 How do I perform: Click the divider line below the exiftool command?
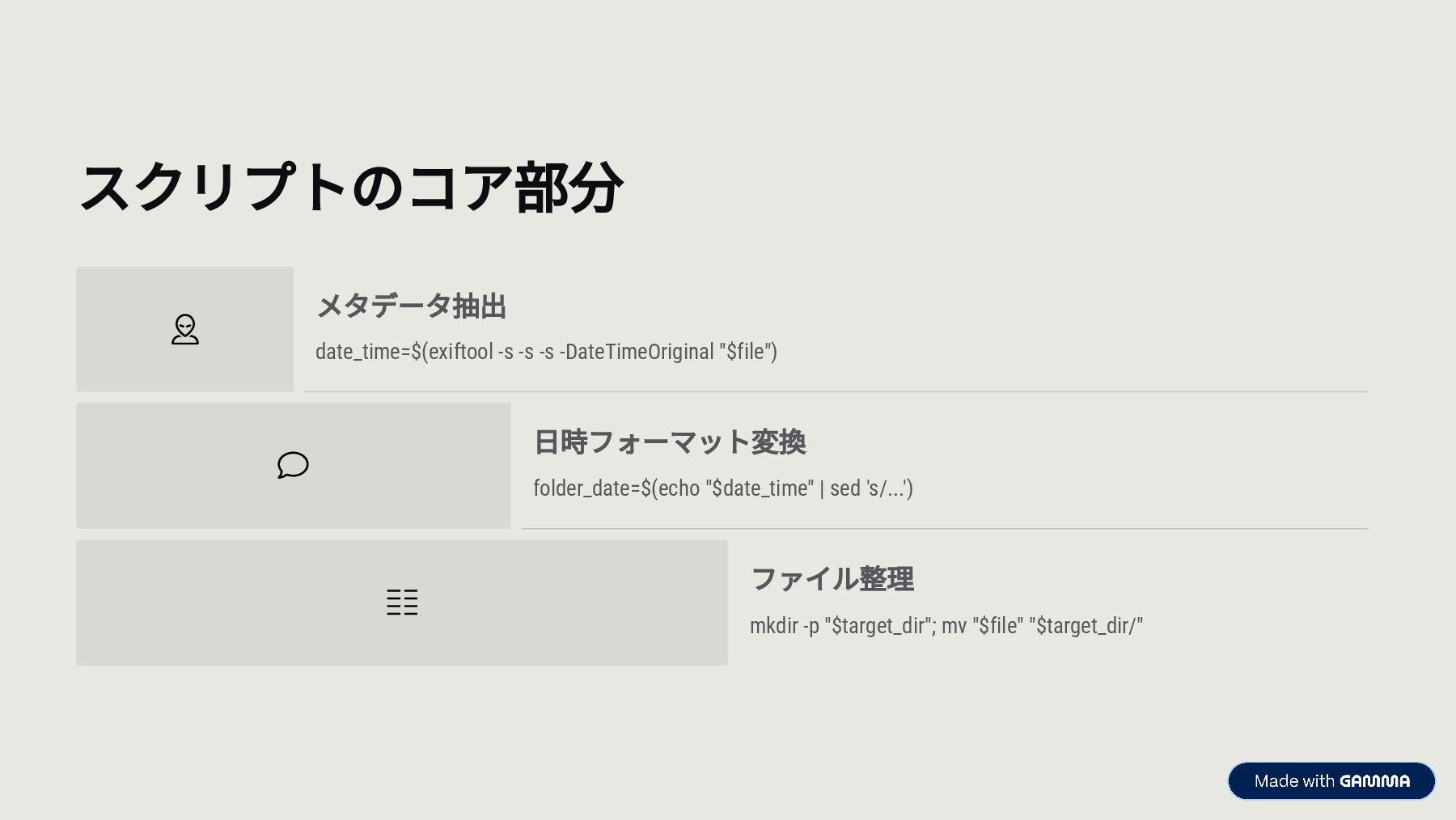click(836, 391)
